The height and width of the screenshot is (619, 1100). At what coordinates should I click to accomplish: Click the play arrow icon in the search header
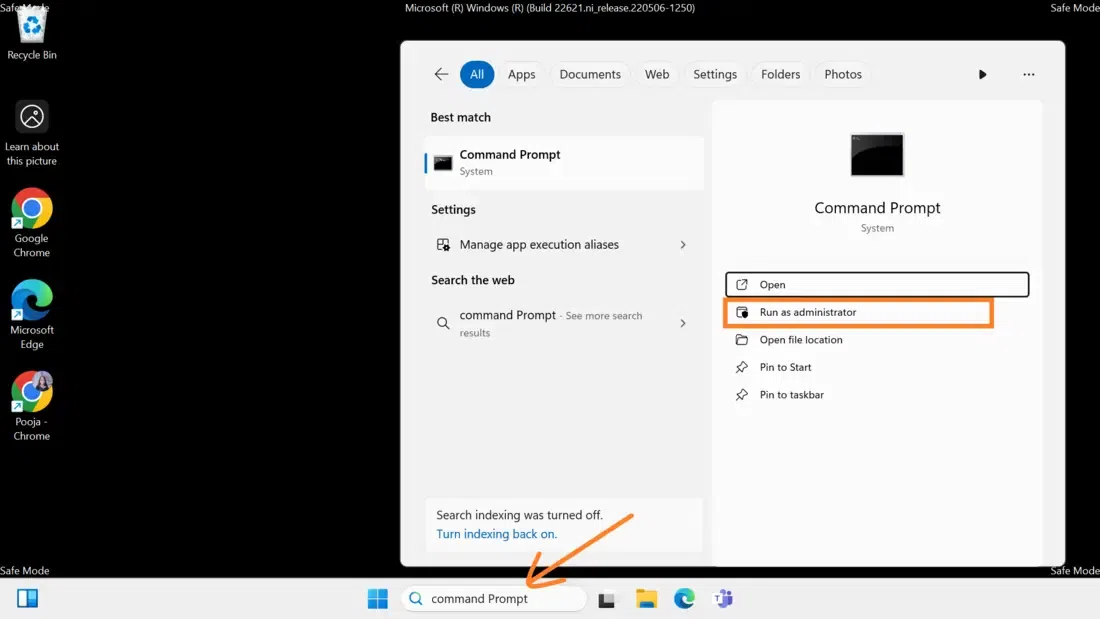(x=982, y=74)
